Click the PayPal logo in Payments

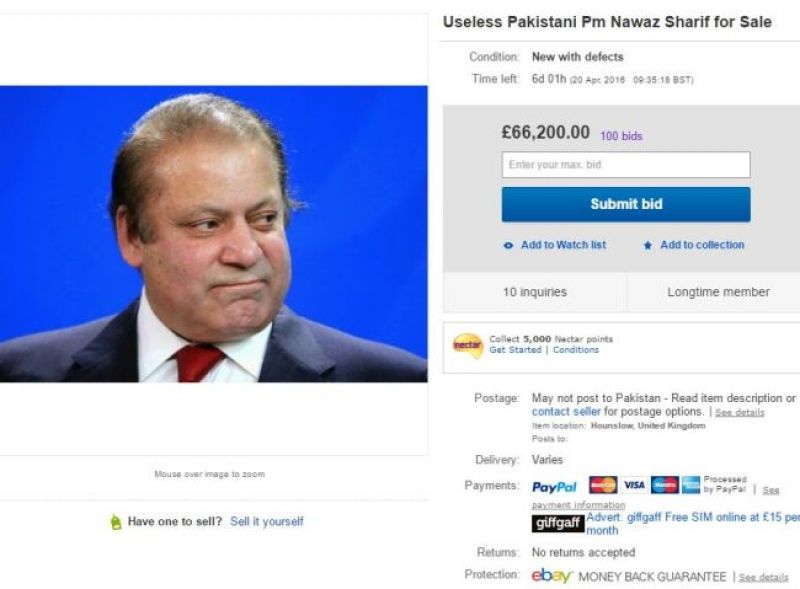pos(554,487)
